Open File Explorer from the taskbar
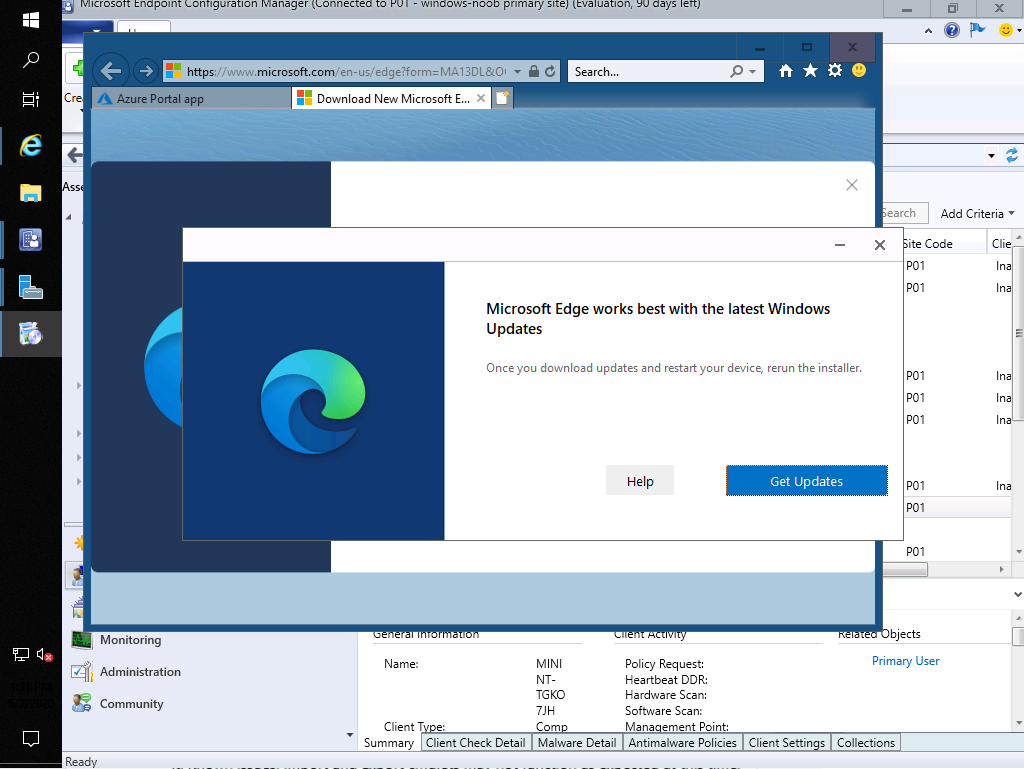The image size is (1024, 769). point(31,193)
